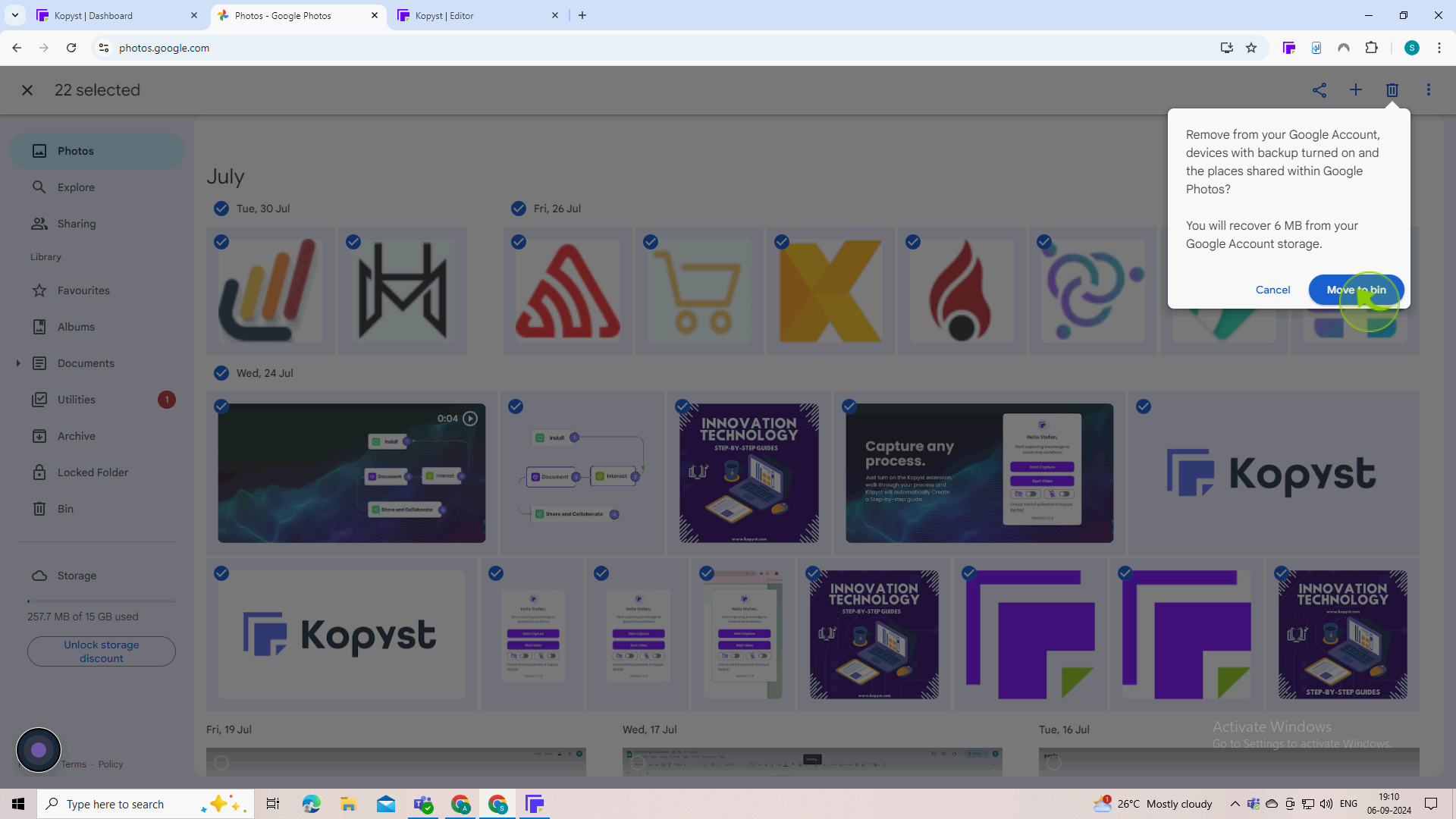Screen dimensions: 1456x819
Task: Open Locked Folder in the sidebar
Action: (97, 472)
